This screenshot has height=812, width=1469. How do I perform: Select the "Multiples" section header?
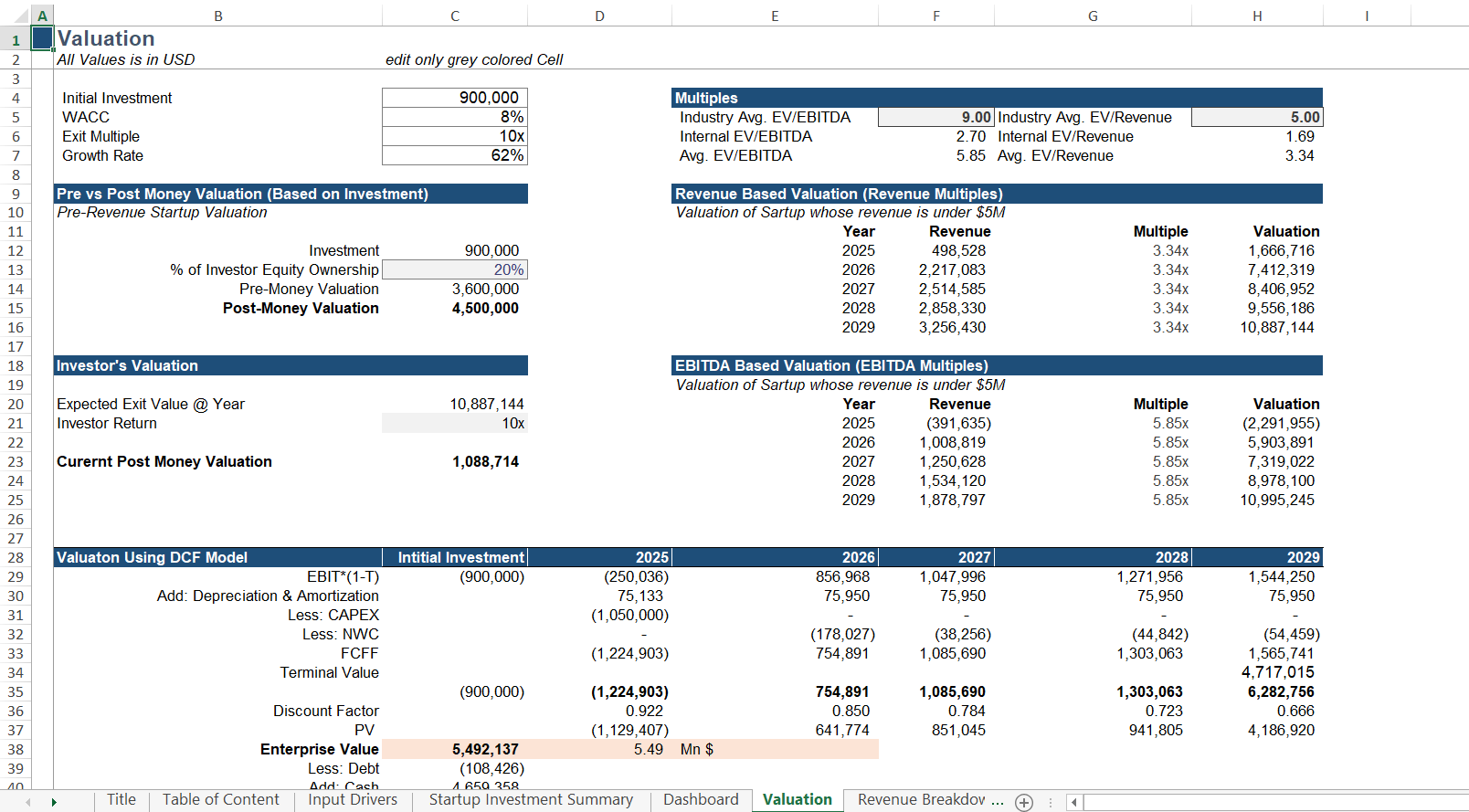tap(998, 98)
